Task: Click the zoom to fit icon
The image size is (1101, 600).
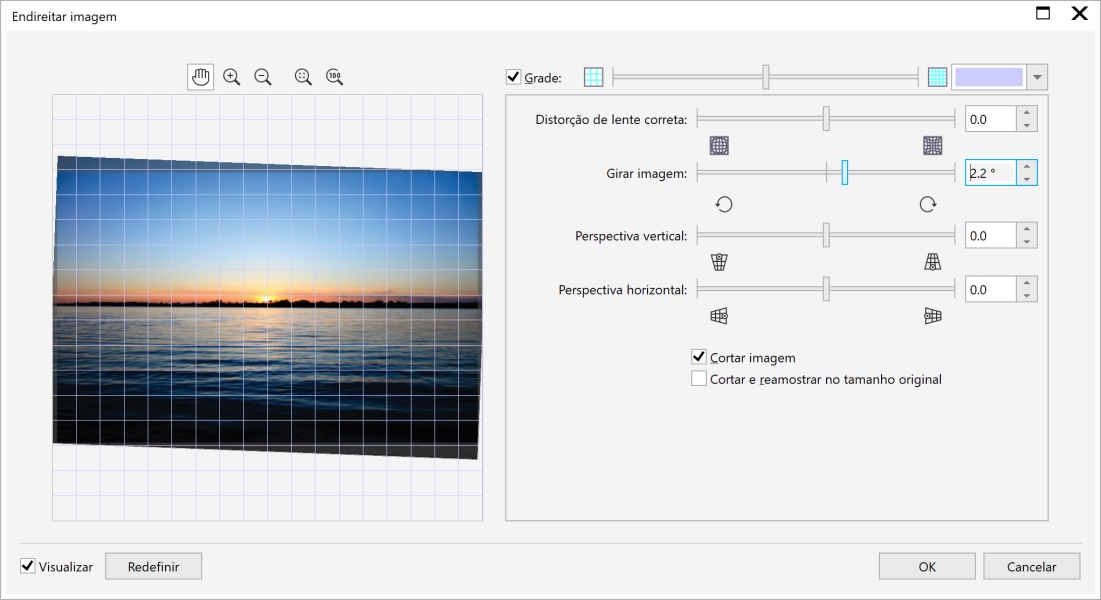Action: (303, 77)
